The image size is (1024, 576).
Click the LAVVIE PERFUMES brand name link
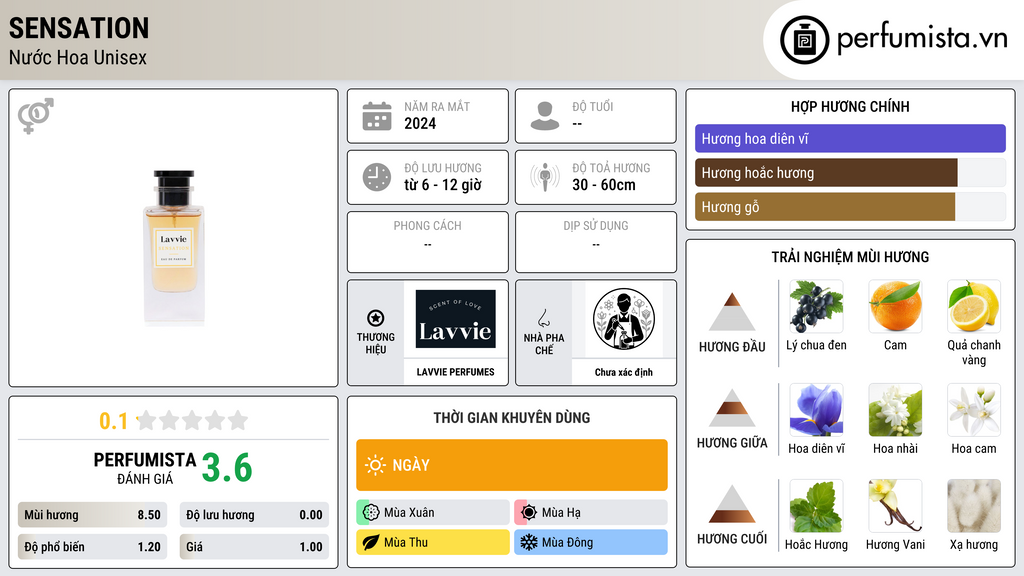(455, 372)
